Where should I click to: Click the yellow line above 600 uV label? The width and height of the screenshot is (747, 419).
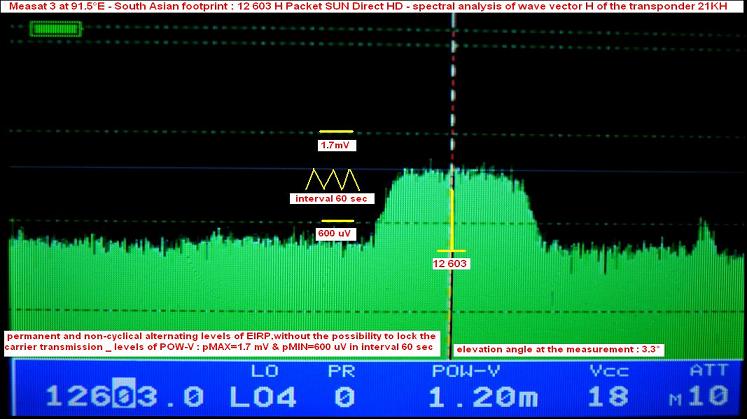[x=336, y=220]
